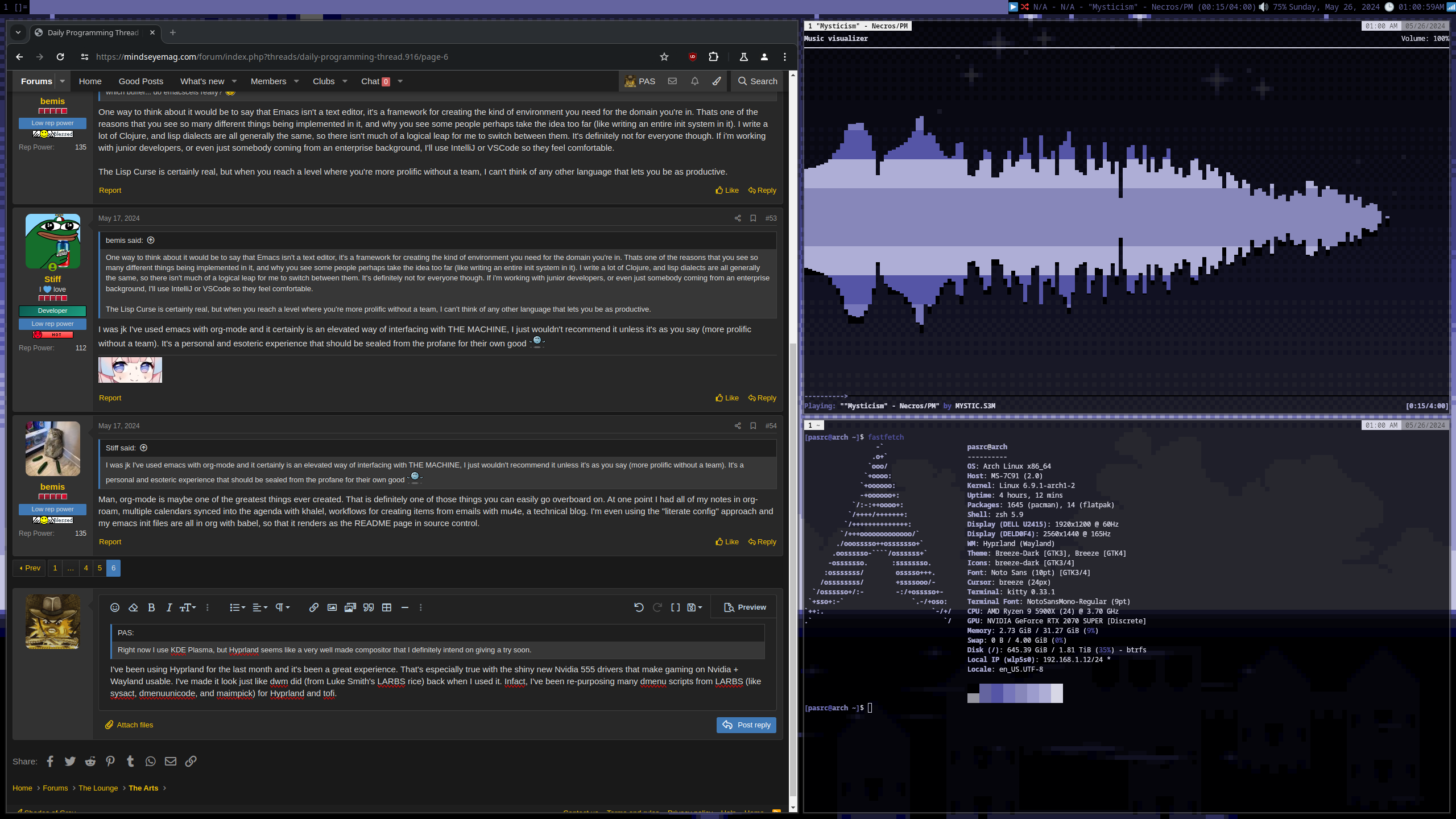Screen dimensions: 1456x819
Task: Share thread on Pinterest
Action: (110, 762)
